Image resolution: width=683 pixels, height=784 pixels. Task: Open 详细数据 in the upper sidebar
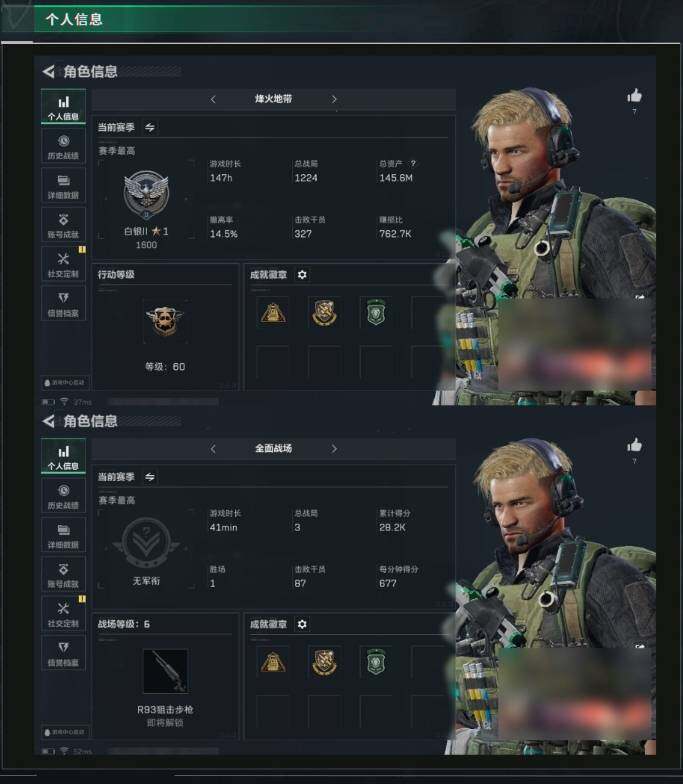point(64,186)
